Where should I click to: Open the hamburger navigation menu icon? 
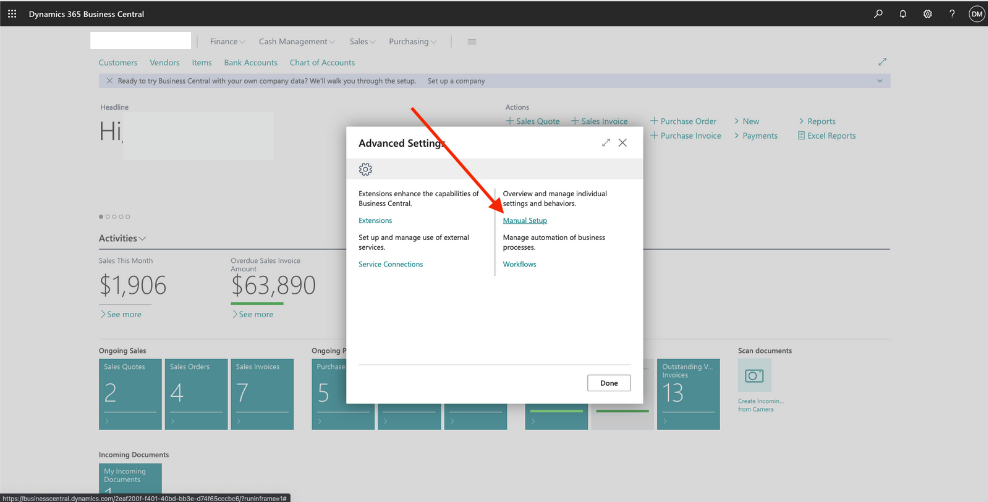coord(472,42)
